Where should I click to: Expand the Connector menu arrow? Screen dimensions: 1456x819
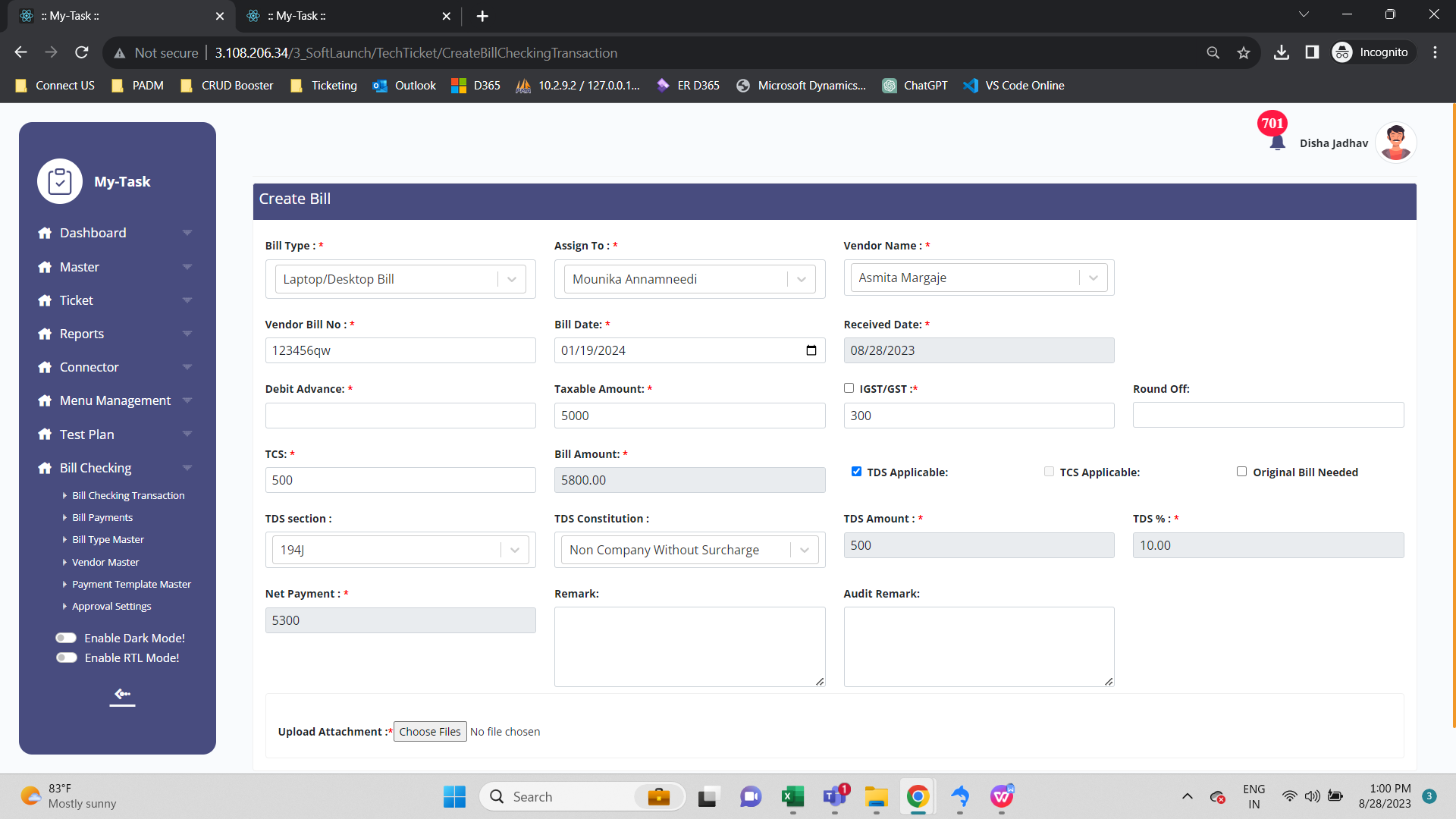coord(187,367)
